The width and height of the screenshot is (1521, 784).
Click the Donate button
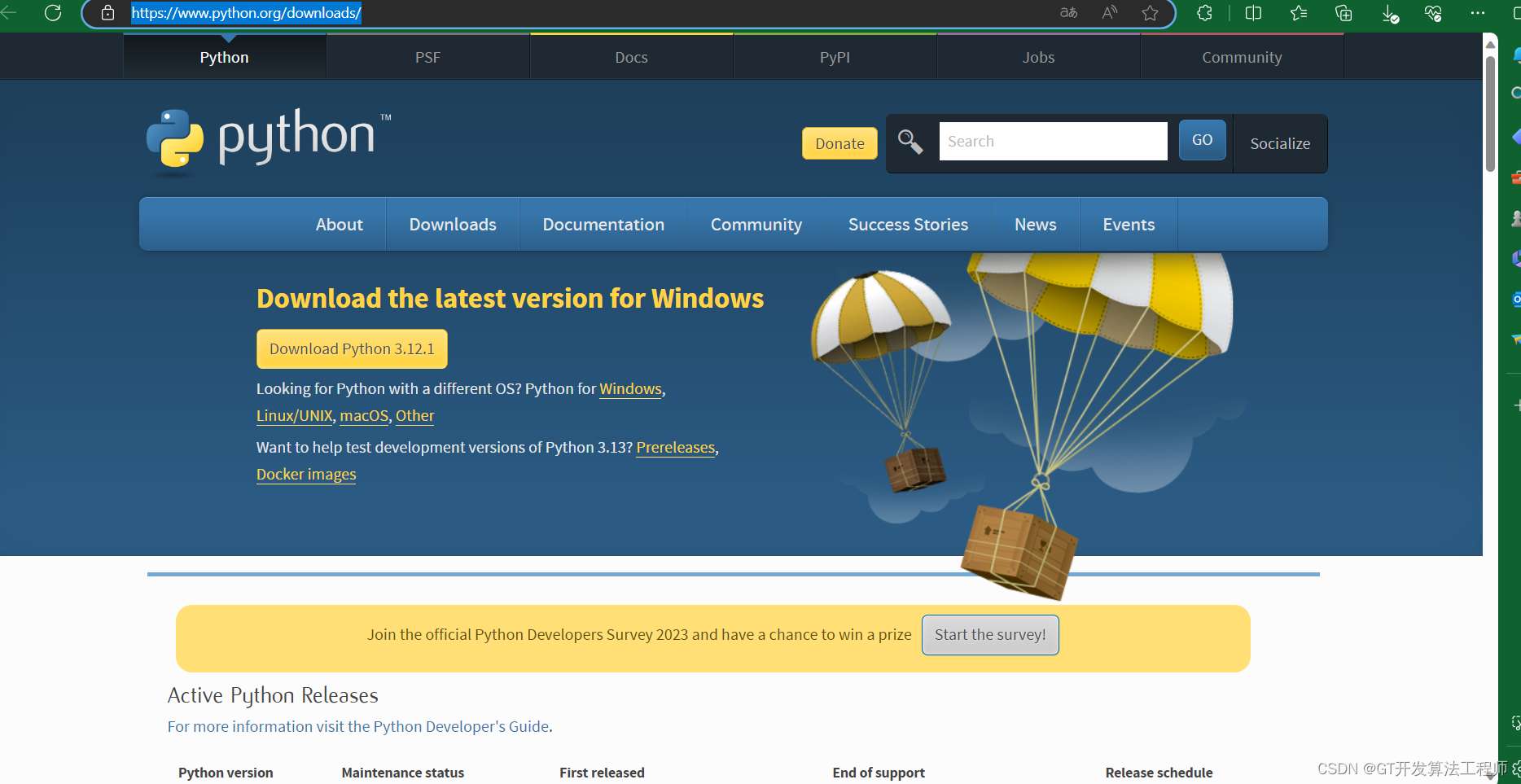pos(839,143)
